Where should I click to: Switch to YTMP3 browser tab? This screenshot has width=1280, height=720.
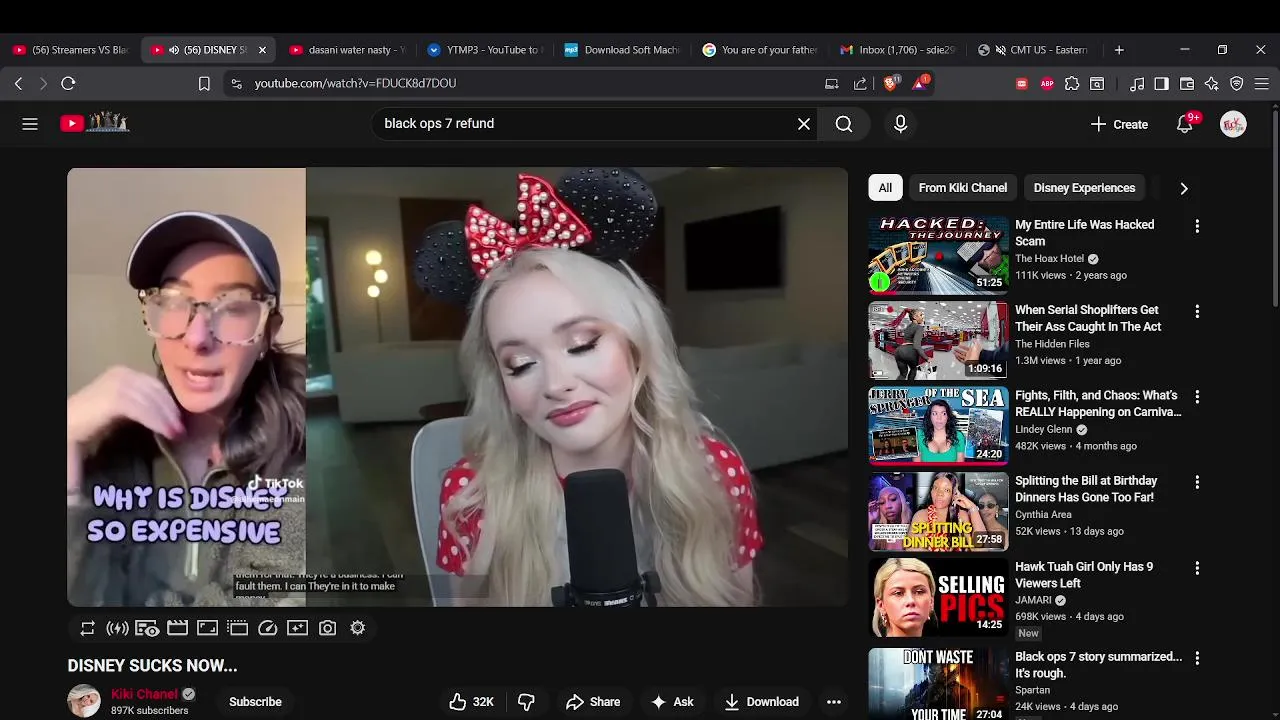point(485,50)
